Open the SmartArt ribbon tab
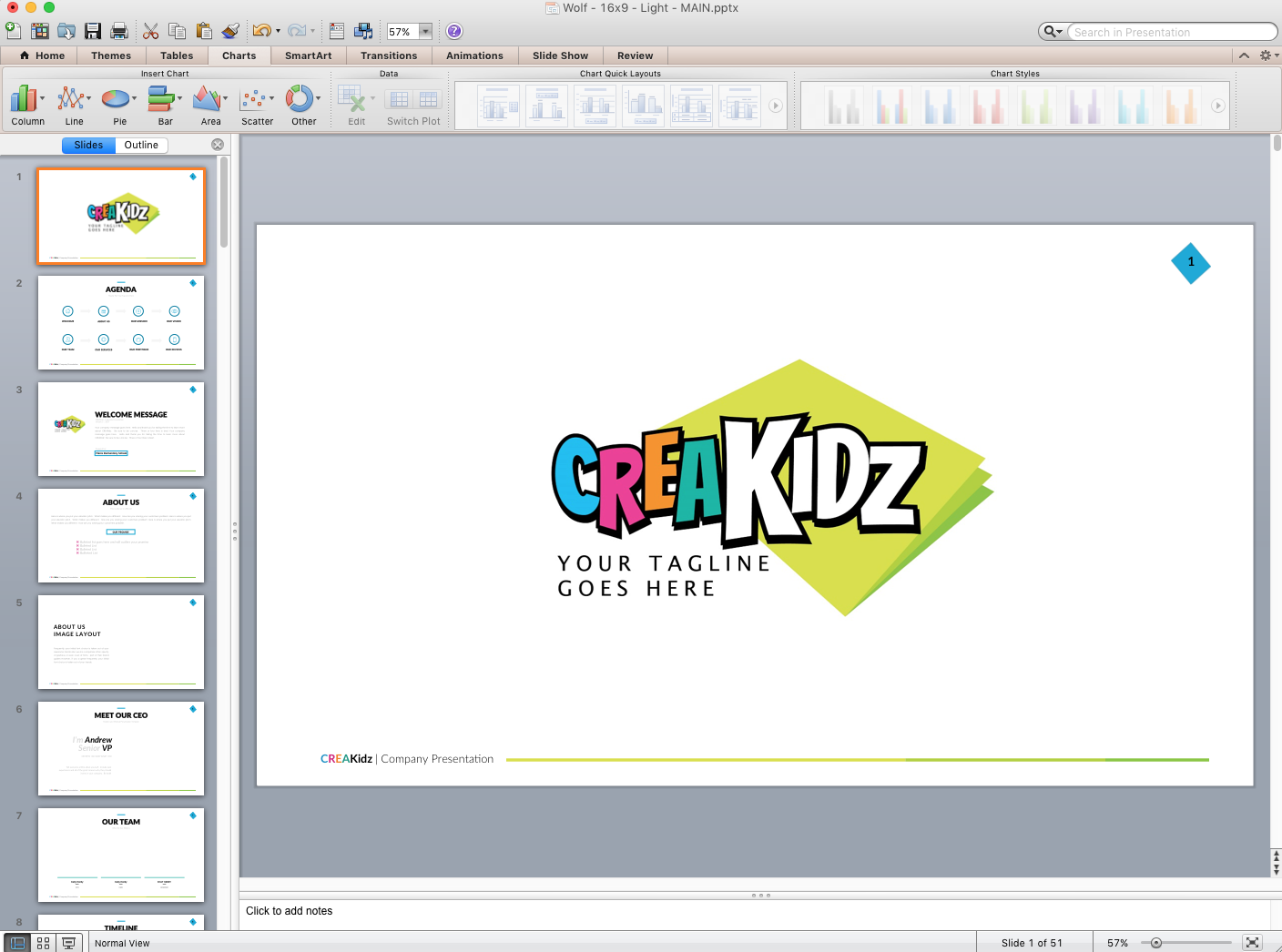The width and height of the screenshot is (1282, 952). (309, 56)
